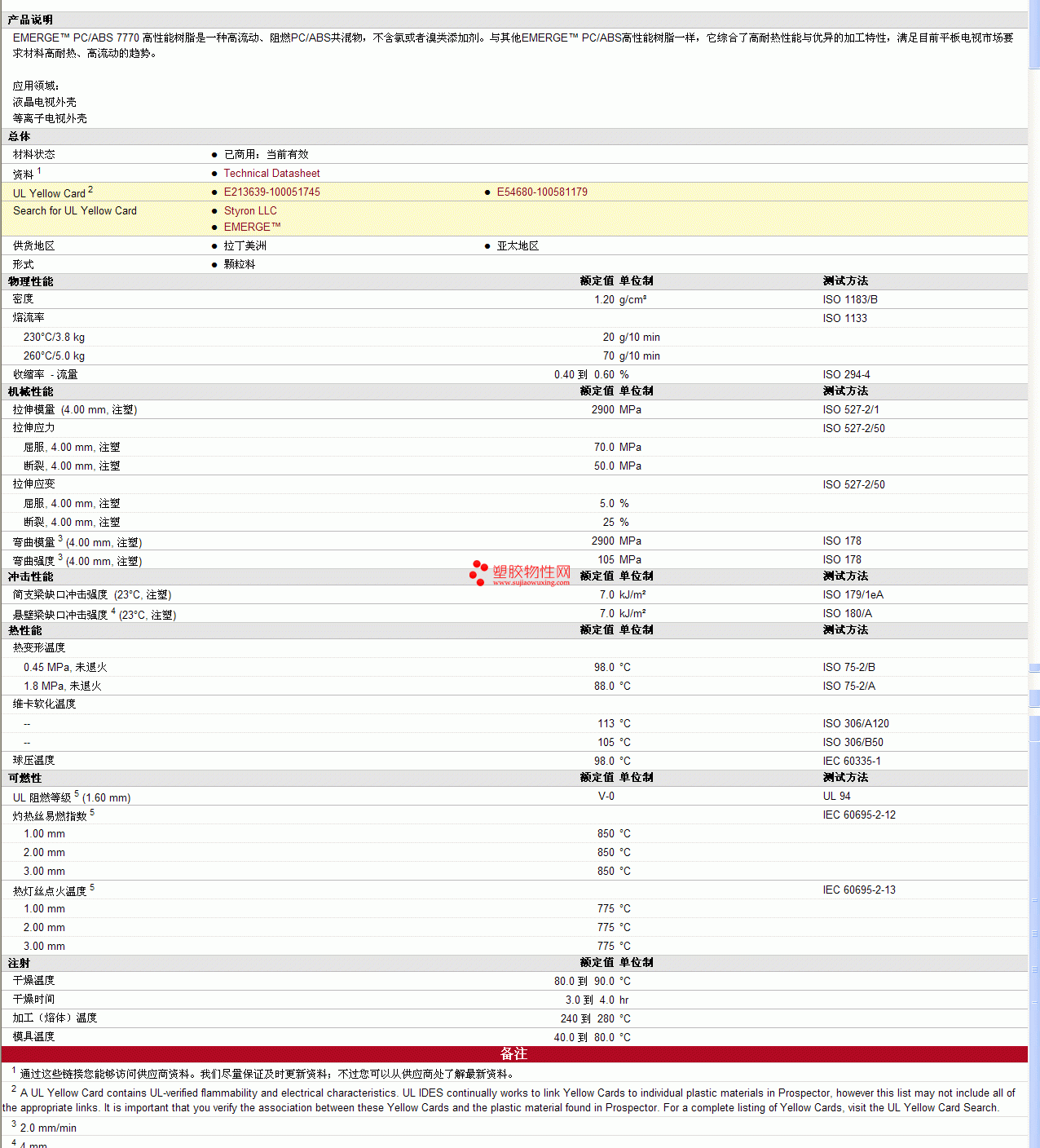Select the 拉丁美洲 availability entry
1040x1148 pixels.
[245, 245]
